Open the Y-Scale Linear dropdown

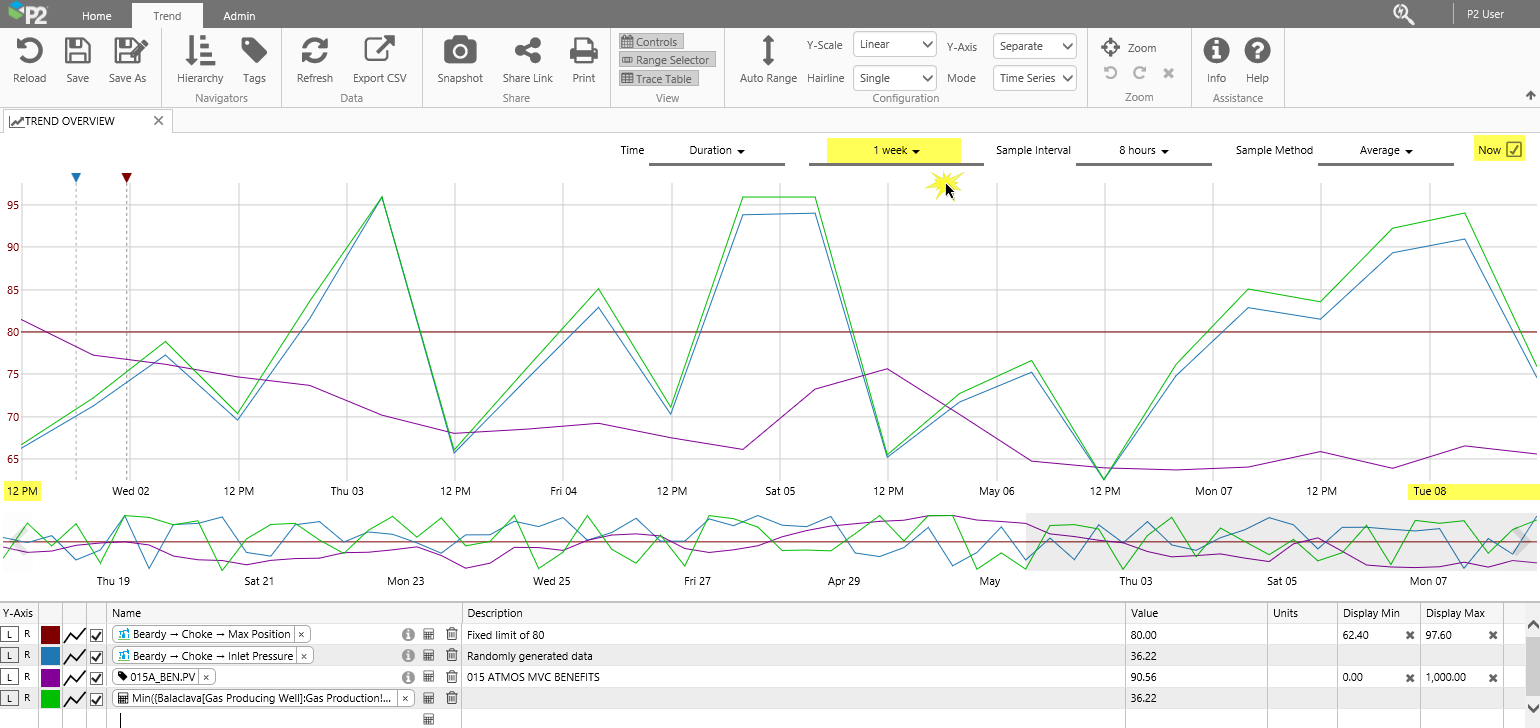tap(894, 45)
